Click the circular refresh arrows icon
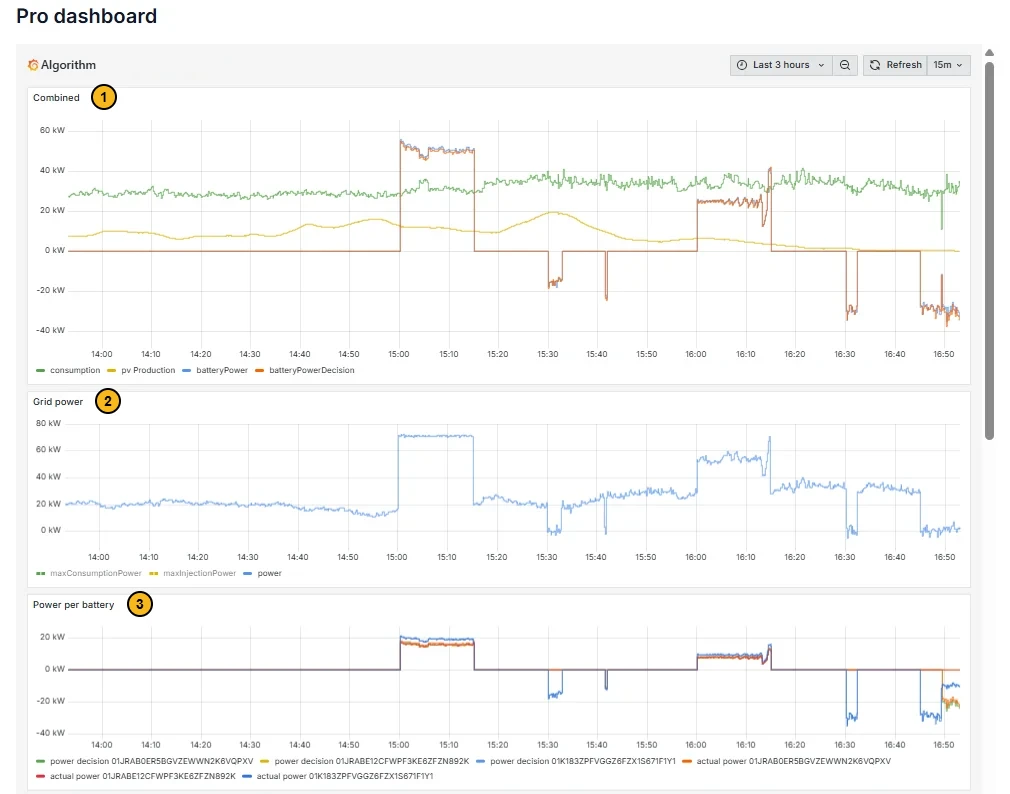Viewport: 1010px width, 794px height. [875, 65]
